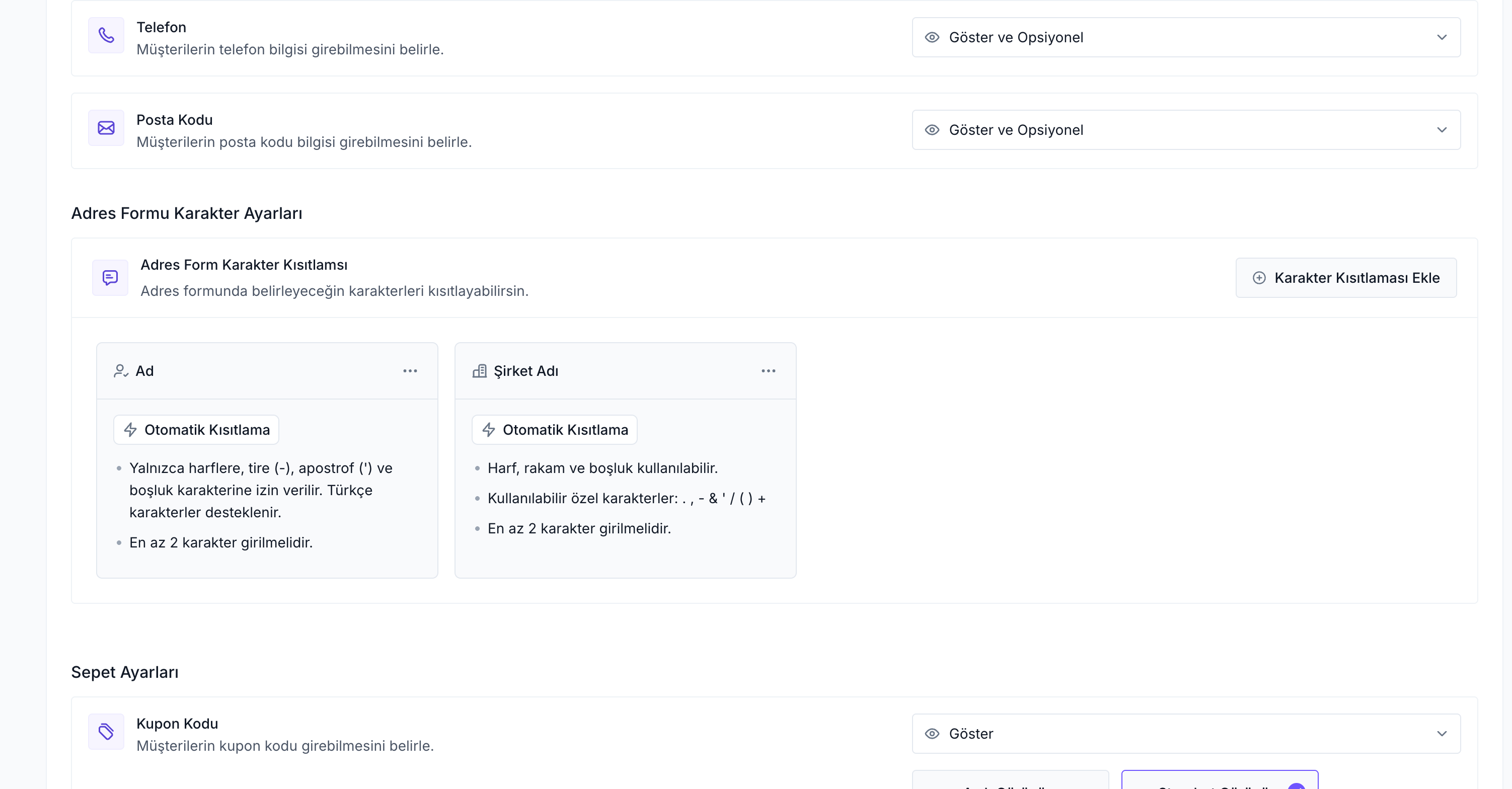Click the building icon beside Şirket Adı
Screen dimensions: 1512x789
coord(480,371)
